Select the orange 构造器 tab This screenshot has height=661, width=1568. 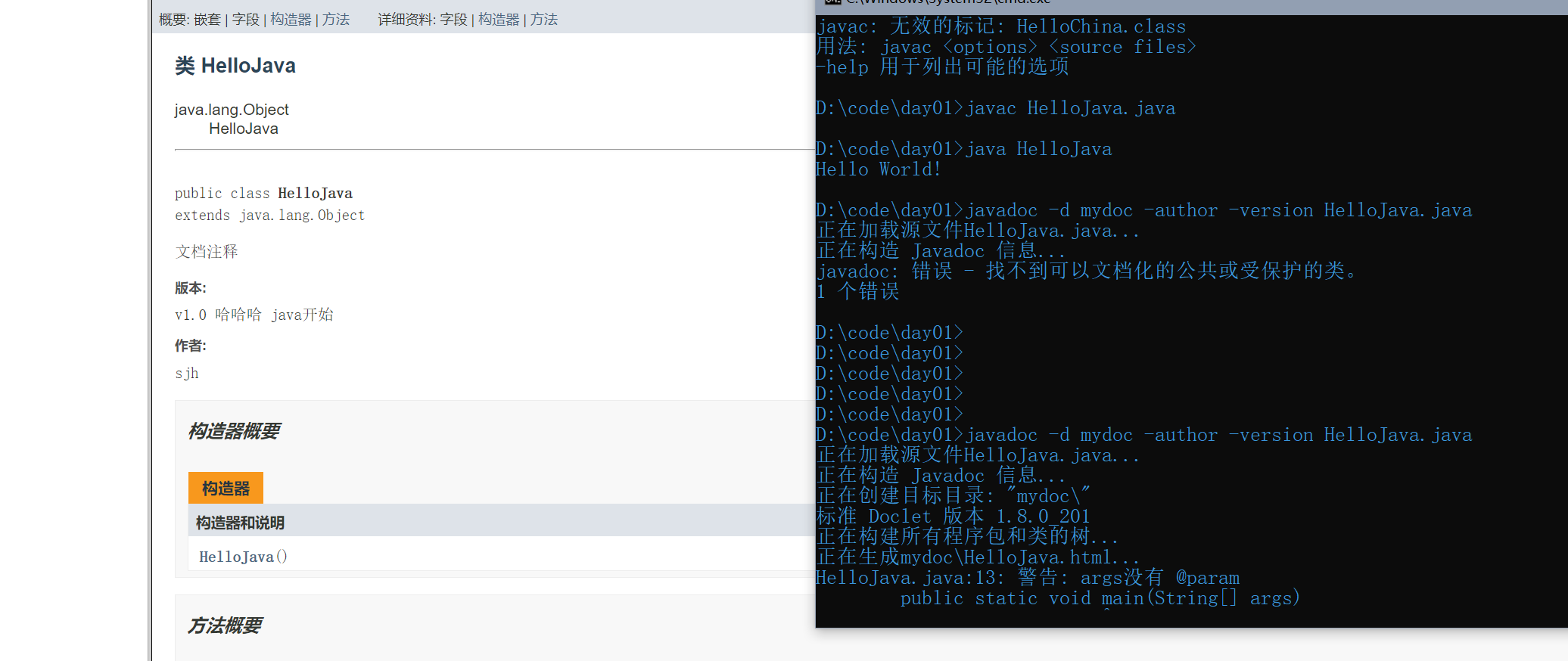pos(226,489)
